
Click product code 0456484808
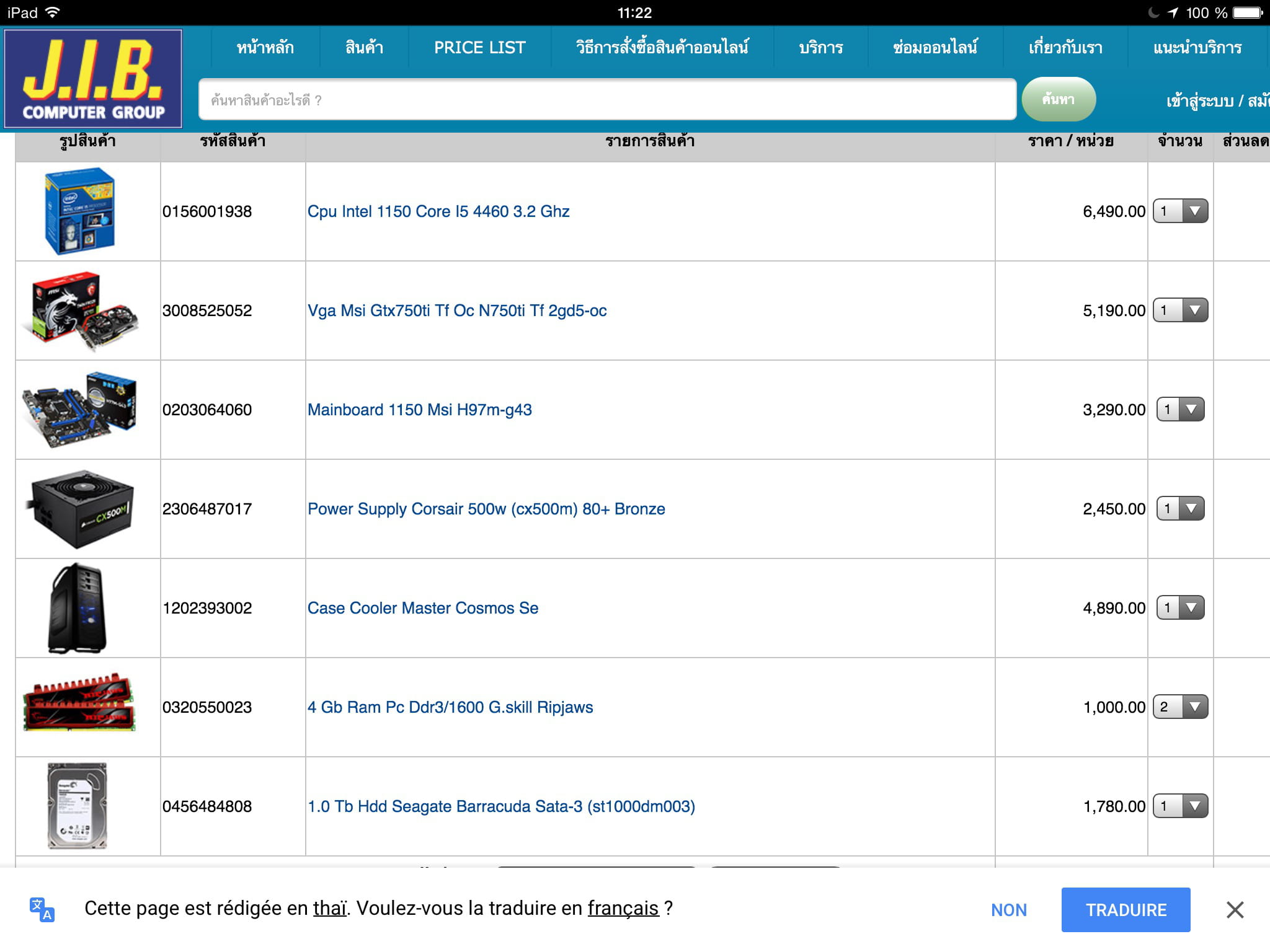[x=207, y=806]
